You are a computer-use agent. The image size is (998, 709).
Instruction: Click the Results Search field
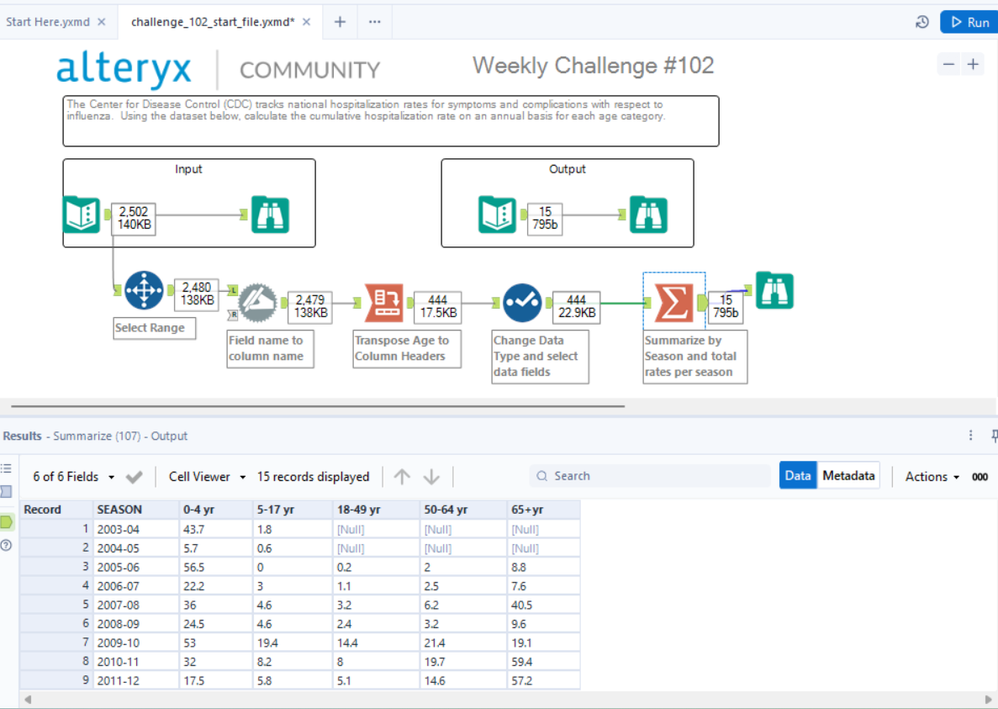click(x=650, y=476)
